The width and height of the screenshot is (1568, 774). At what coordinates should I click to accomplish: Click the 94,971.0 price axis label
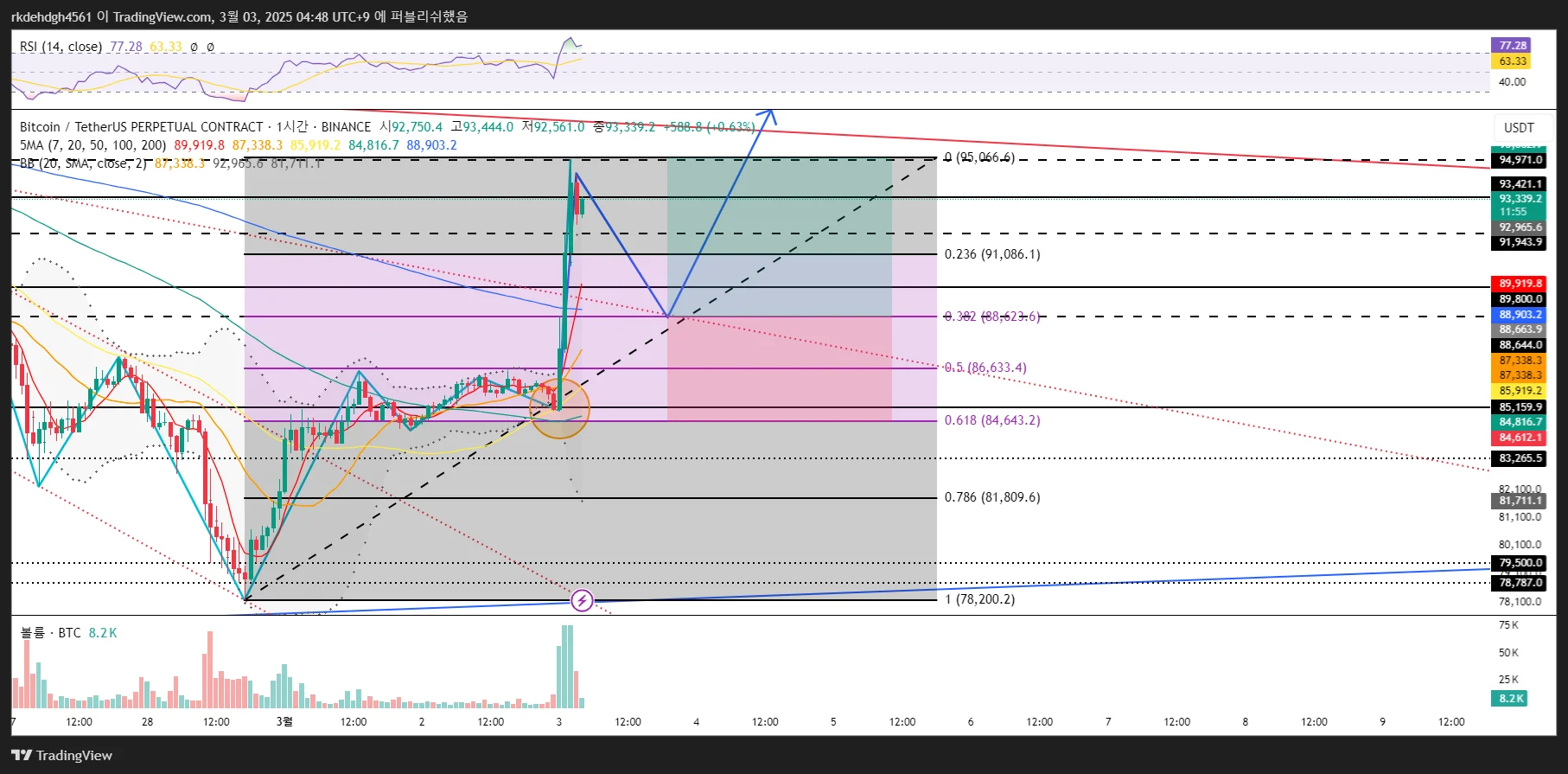tap(1520, 160)
